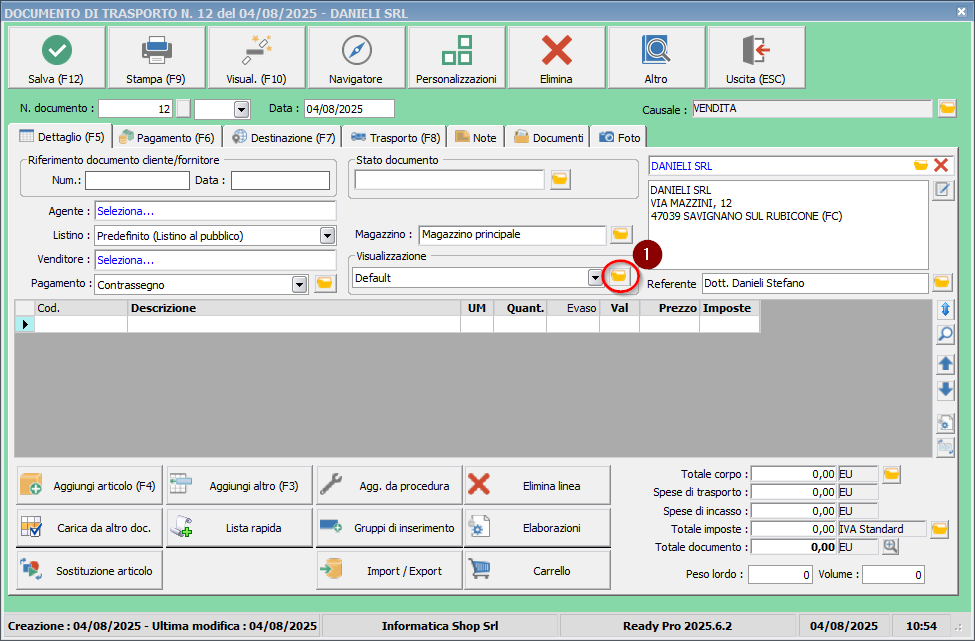Open folder icon next to Causale field
The height and width of the screenshot is (641, 975).
click(947, 109)
